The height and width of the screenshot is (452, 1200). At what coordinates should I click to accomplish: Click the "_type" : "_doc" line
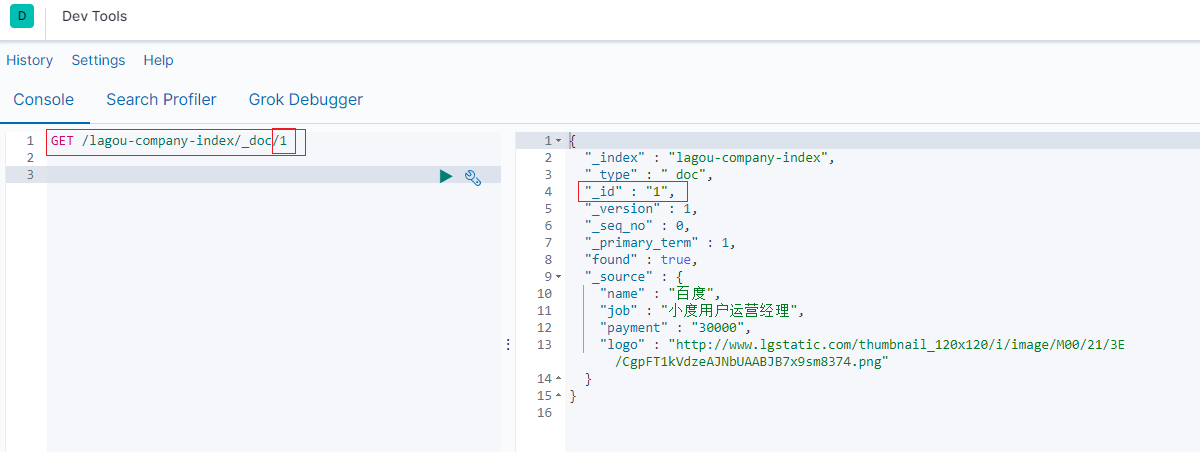[648, 175]
